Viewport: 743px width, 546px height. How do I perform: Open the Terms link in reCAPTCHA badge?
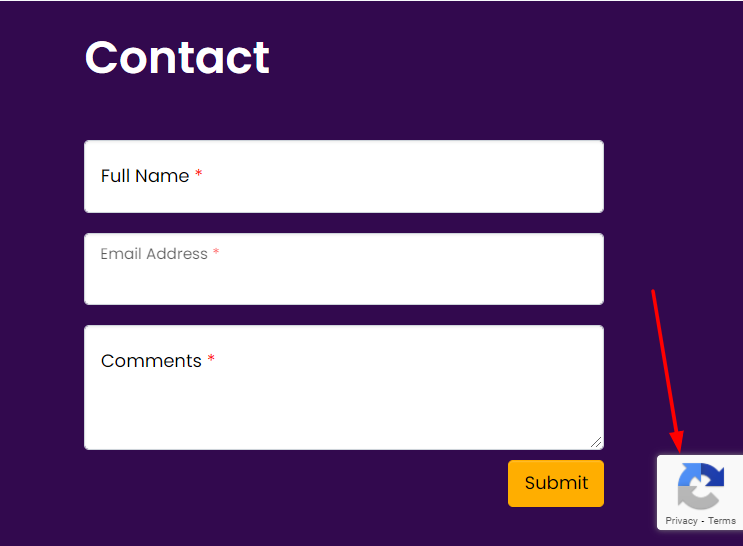tap(722, 520)
